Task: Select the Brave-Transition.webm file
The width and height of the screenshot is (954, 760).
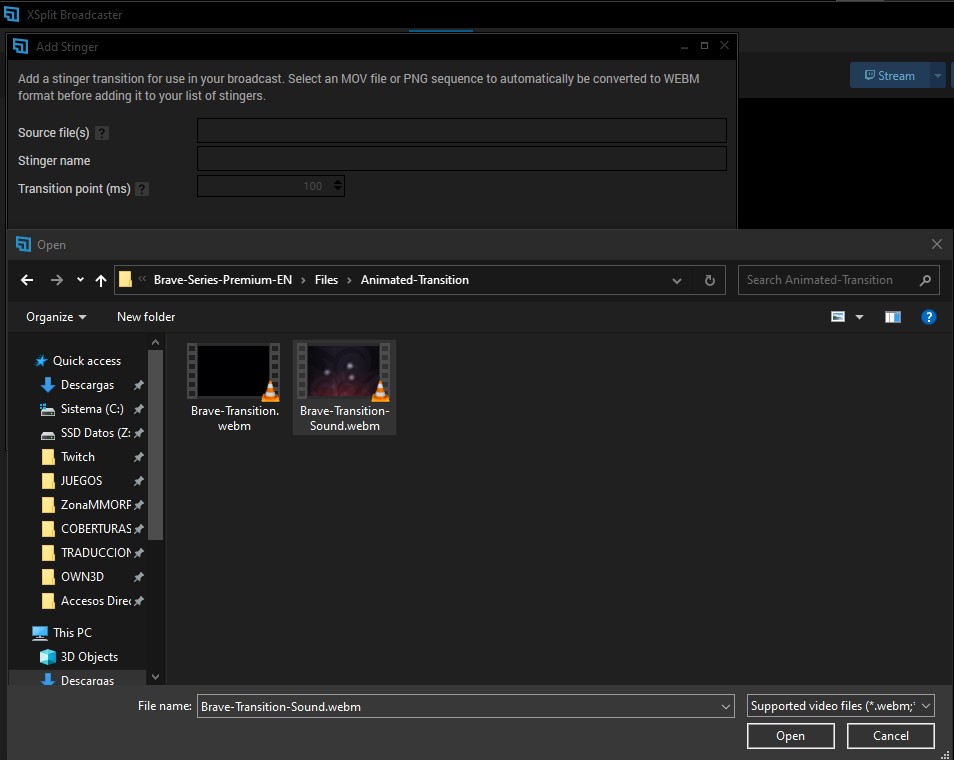Action: (x=235, y=388)
